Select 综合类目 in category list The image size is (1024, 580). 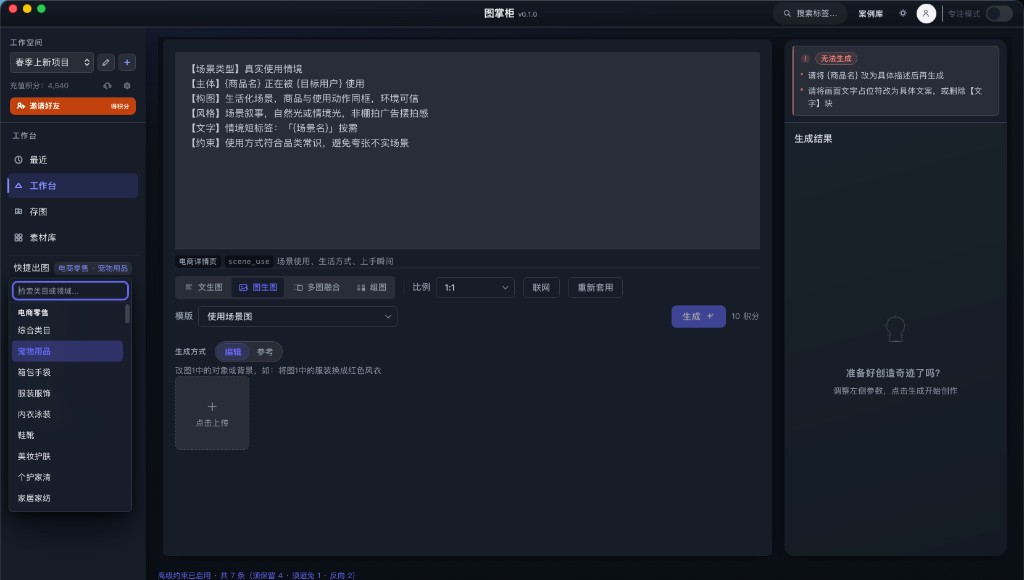pos(67,330)
